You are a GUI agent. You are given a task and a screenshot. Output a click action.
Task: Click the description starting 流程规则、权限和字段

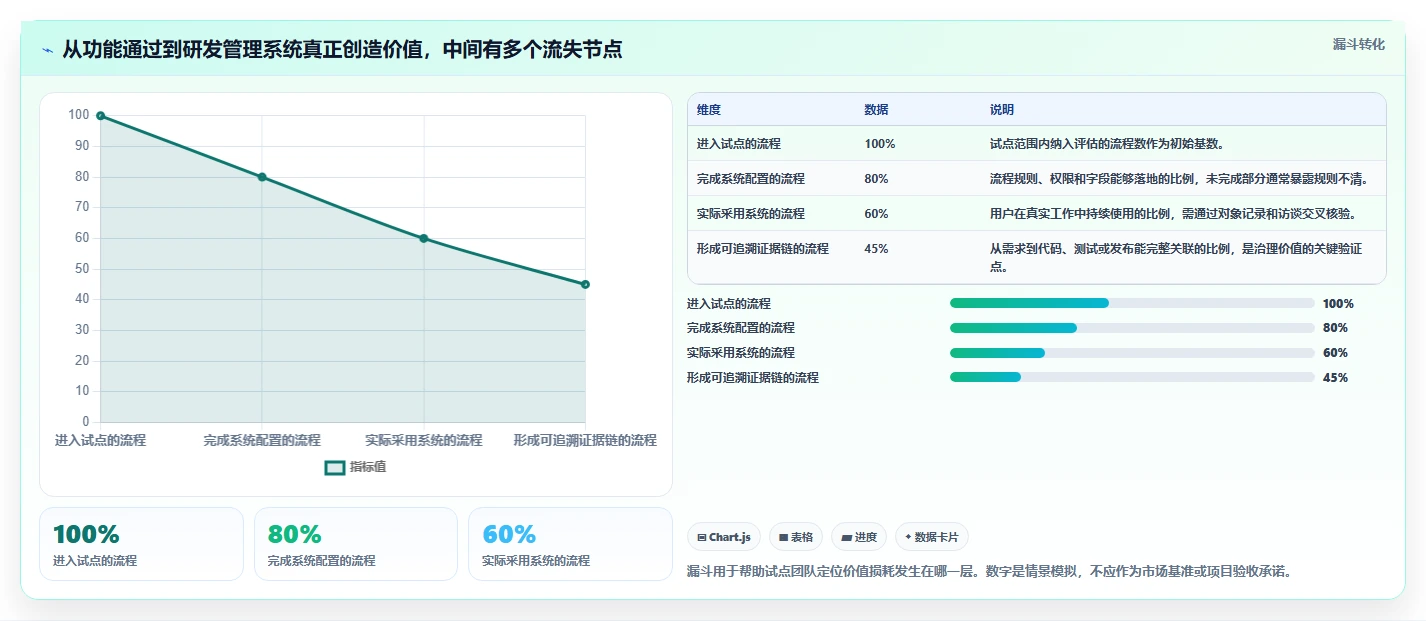1179,179
